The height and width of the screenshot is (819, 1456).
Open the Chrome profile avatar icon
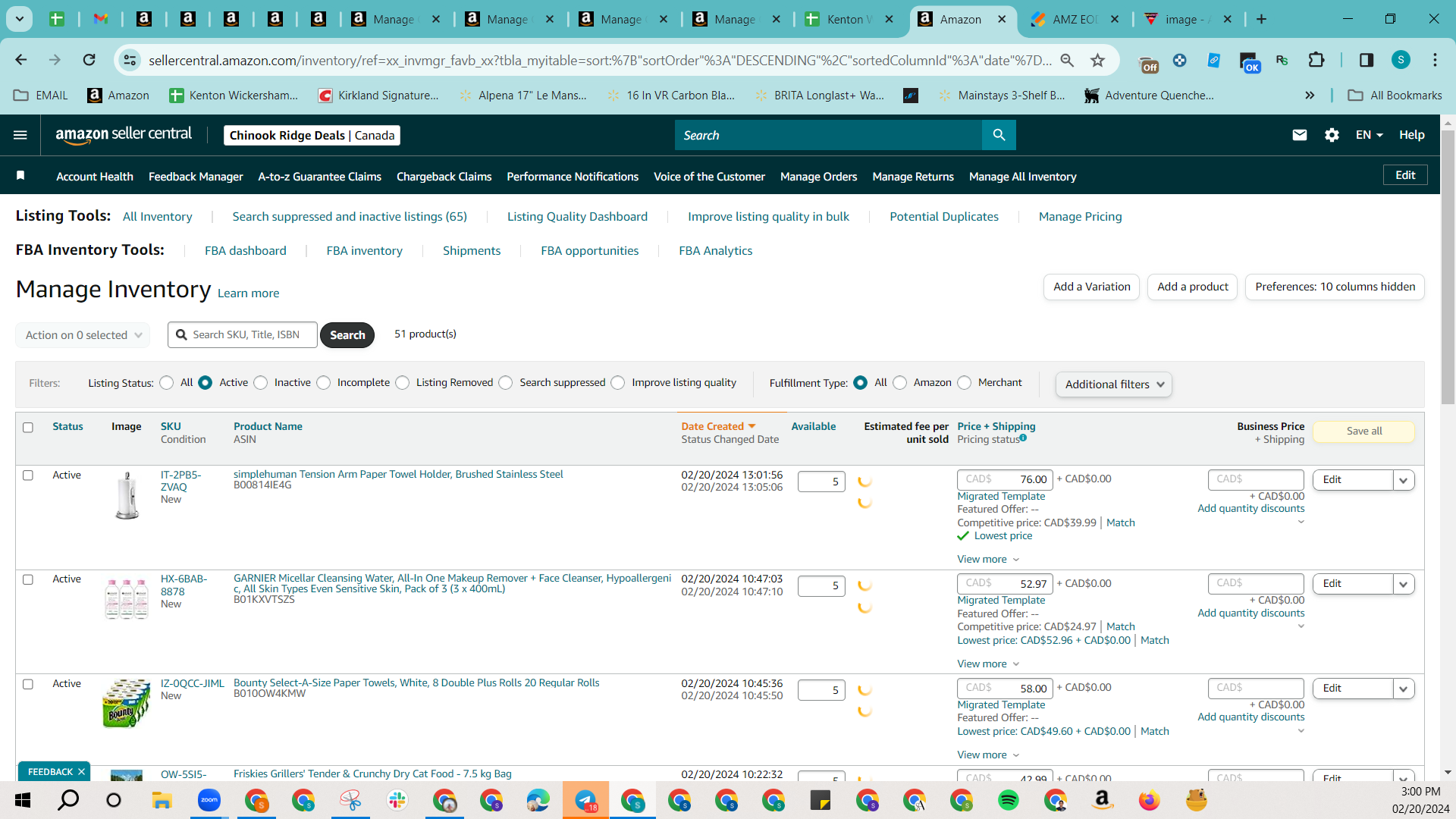1401,60
